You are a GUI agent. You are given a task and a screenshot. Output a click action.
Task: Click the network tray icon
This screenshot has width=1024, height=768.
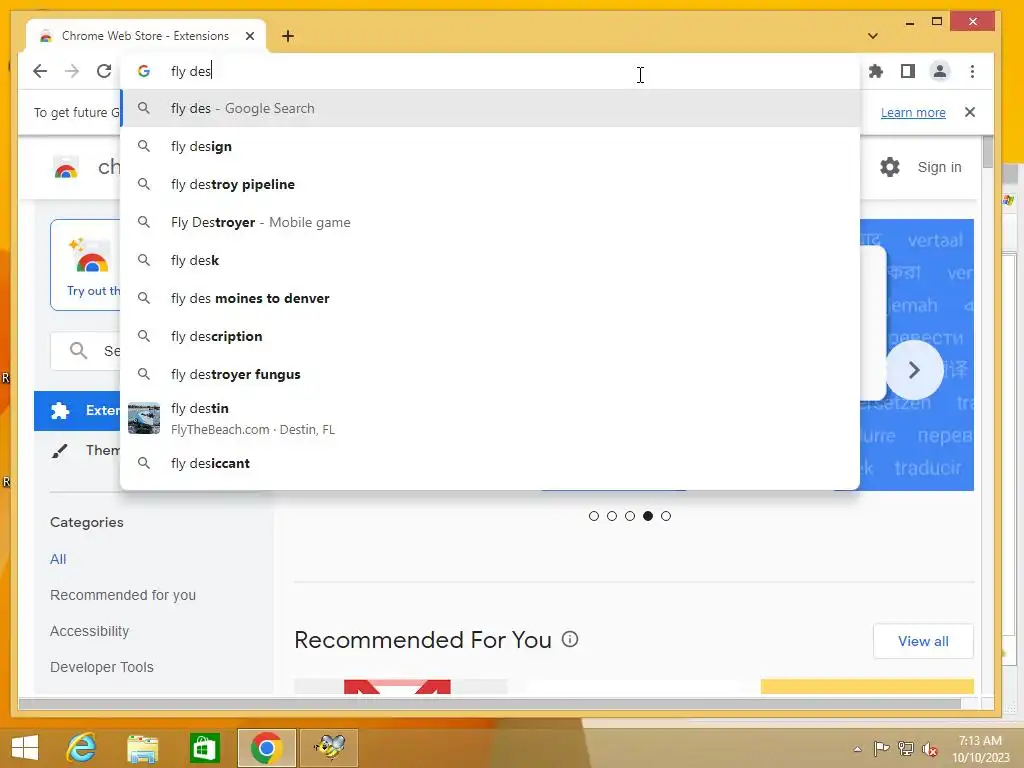(906, 749)
